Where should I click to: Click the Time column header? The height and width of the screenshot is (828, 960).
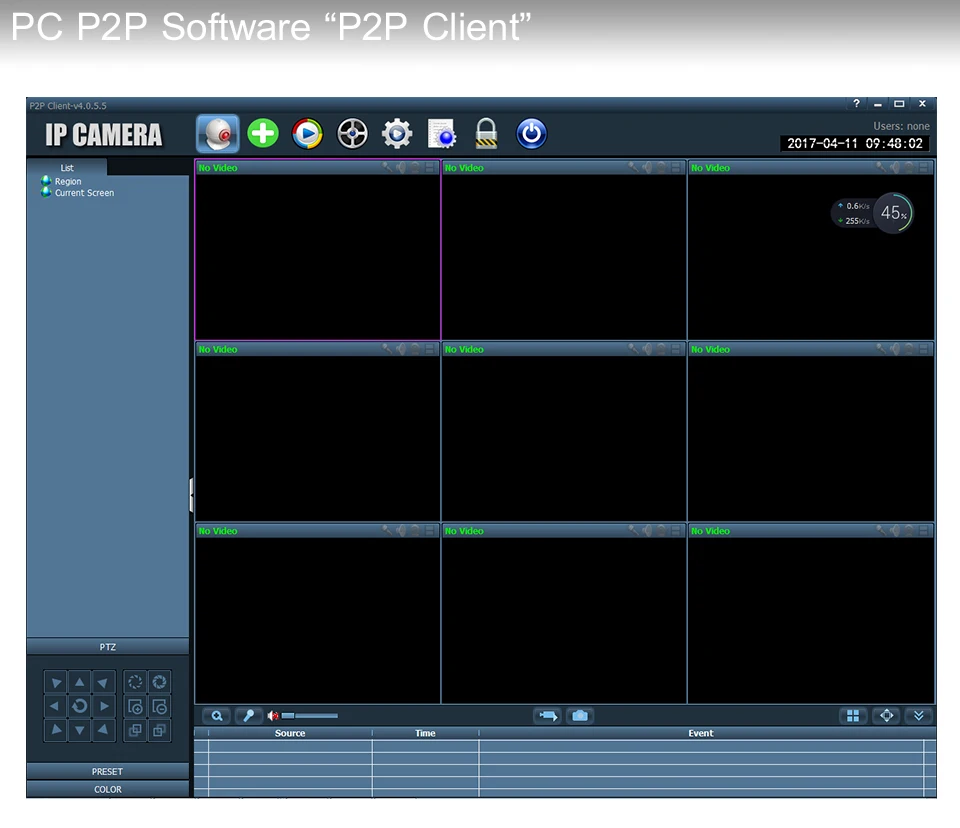point(425,733)
